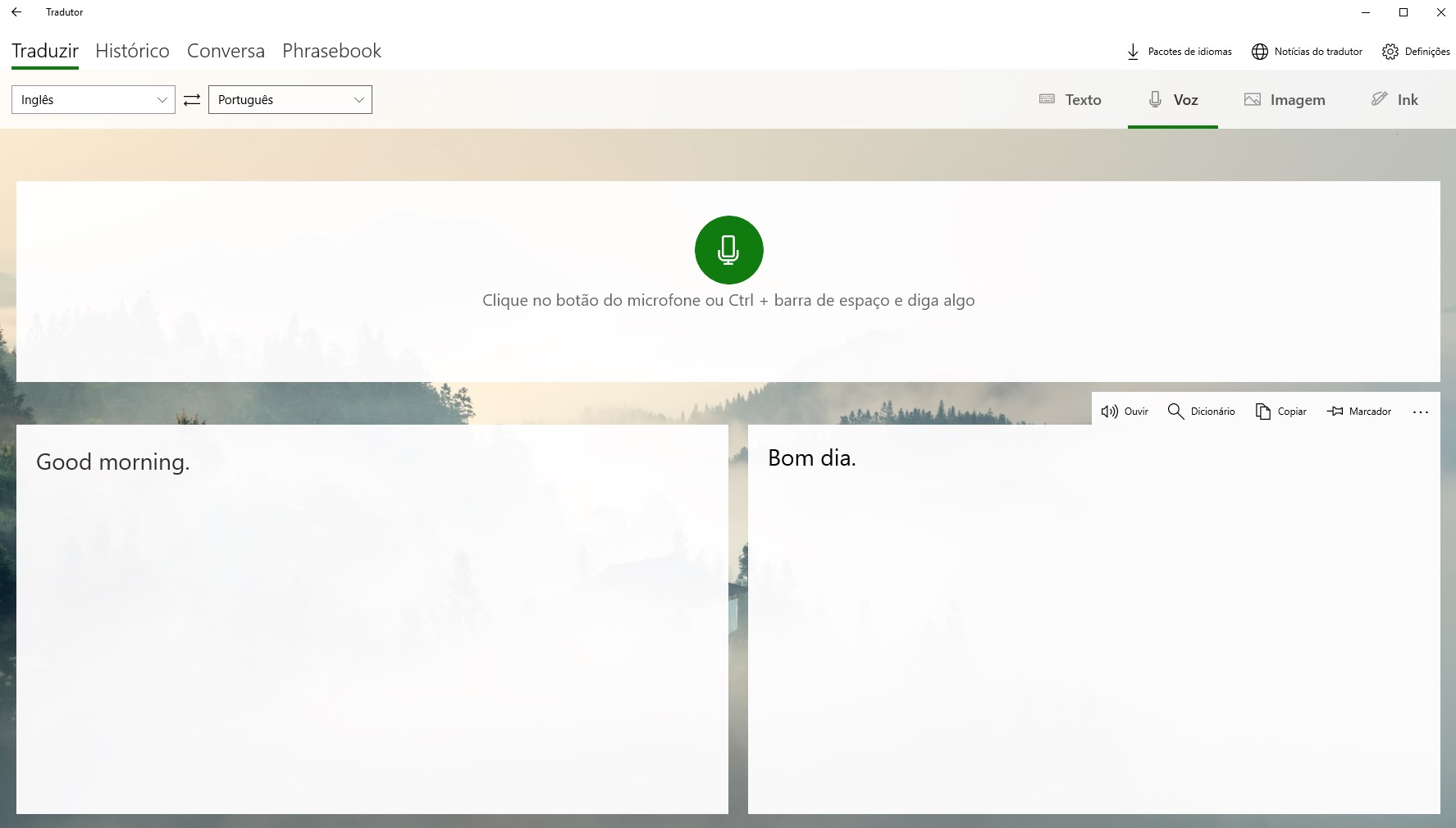This screenshot has height=828, width=1456.
Task: Click the microphone instruction hint text
Action: pyautogui.click(x=728, y=301)
